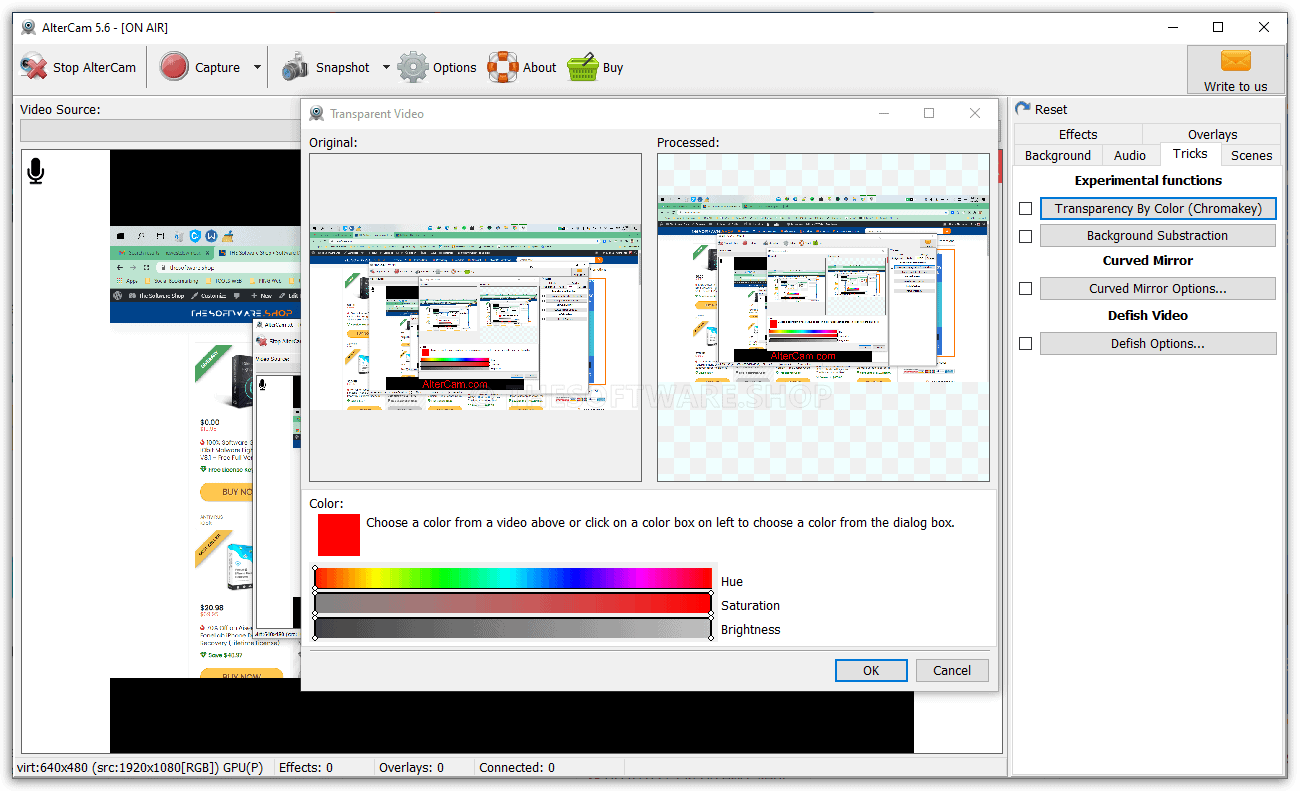1300x791 pixels.
Task: Confirm with the OK button
Action: click(871, 670)
